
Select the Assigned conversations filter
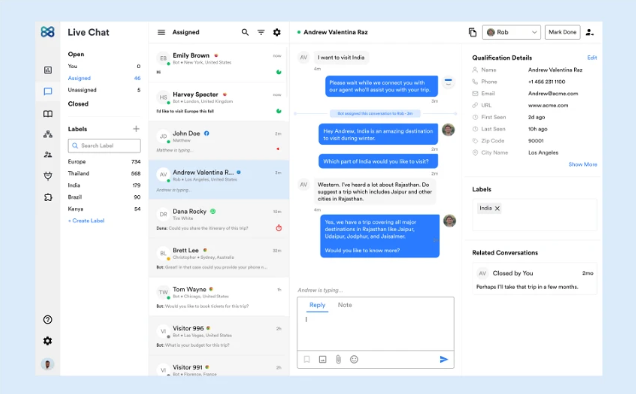coord(104,78)
